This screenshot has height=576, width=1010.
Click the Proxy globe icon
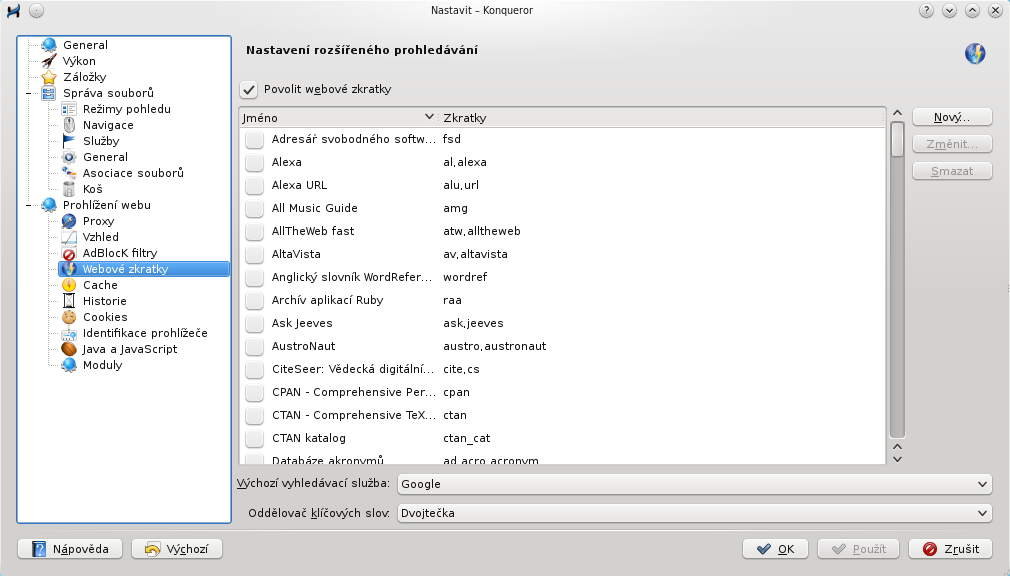coord(69,221)
